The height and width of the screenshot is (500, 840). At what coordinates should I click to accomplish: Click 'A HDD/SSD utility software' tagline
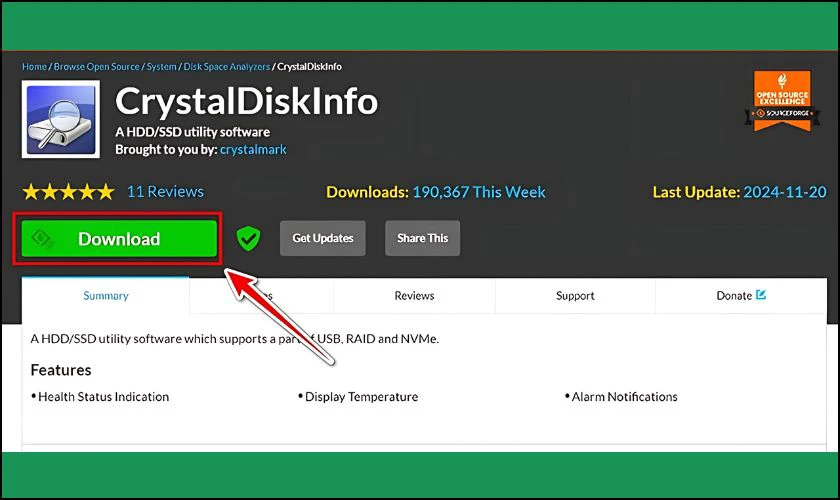click(192, 132)
